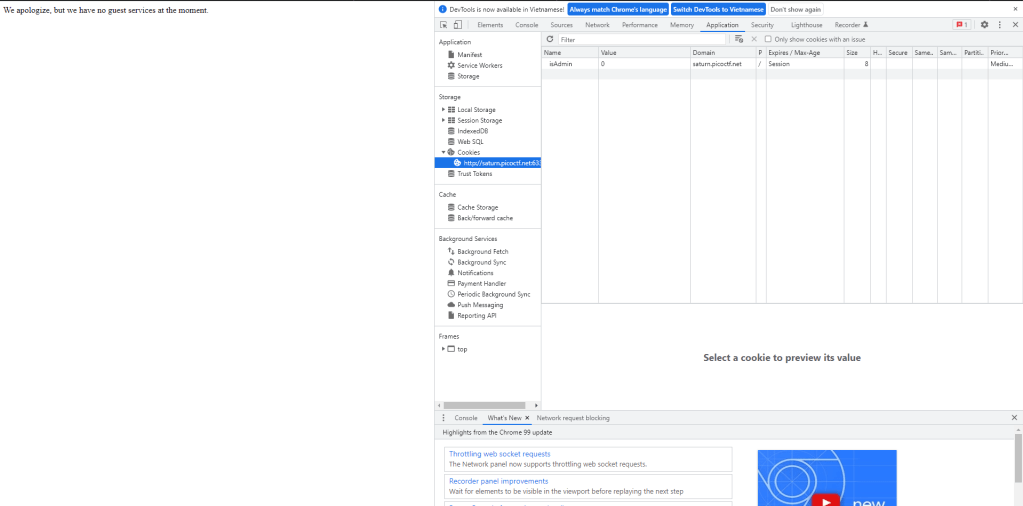Enable 'Only show cookies with an issue'
The image size is (1023, 506).
[768, 39]
